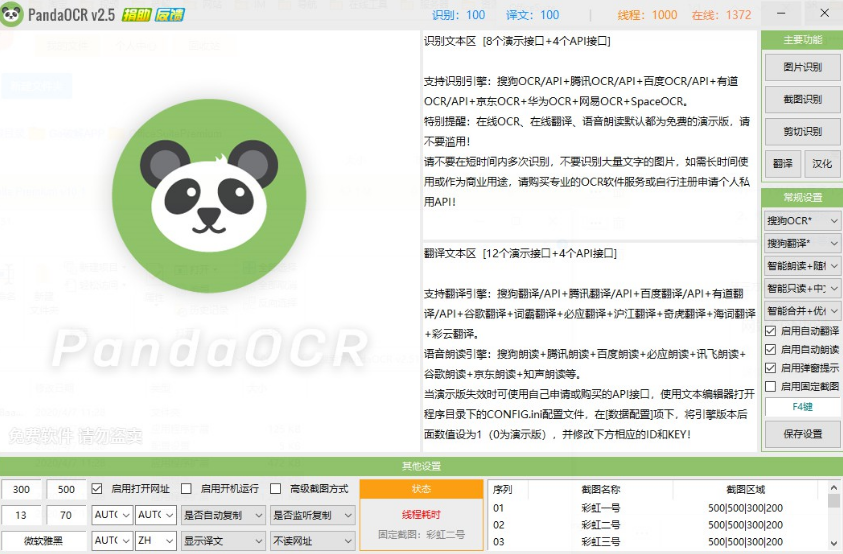Image resolution: width=843 pixels, height=554 pixels.
Task: Click the list scrollbar up arrow
Action: click(x=833, y=487)
